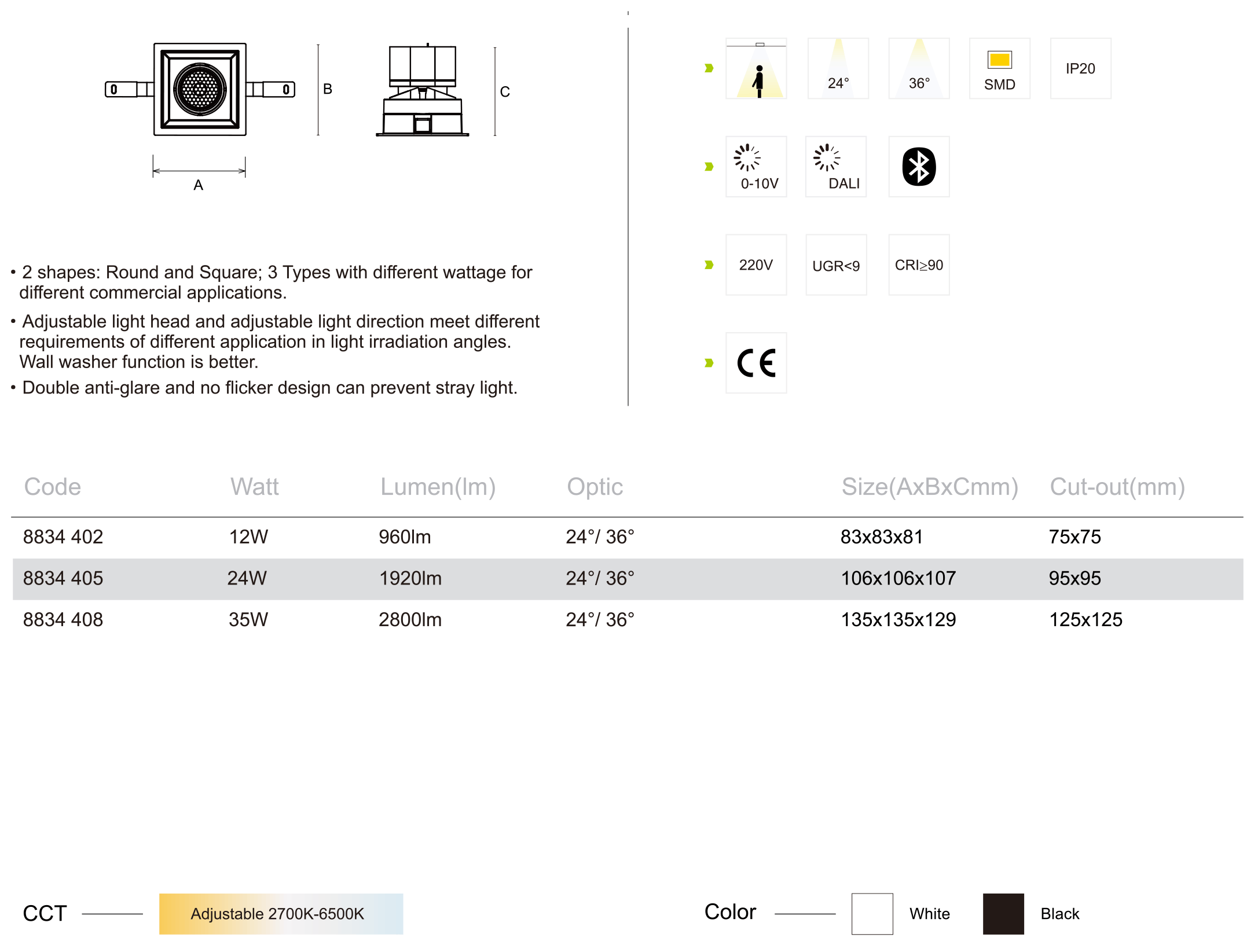1258x952 pixels.
Task: Click the Cut-out(mm) column header
Action: pyautogui.click(x=1117, y=487)
